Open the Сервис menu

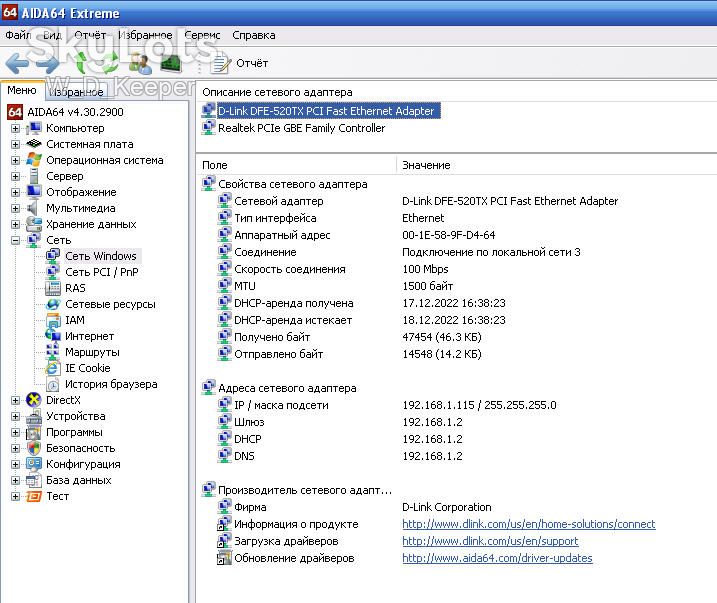202,35
